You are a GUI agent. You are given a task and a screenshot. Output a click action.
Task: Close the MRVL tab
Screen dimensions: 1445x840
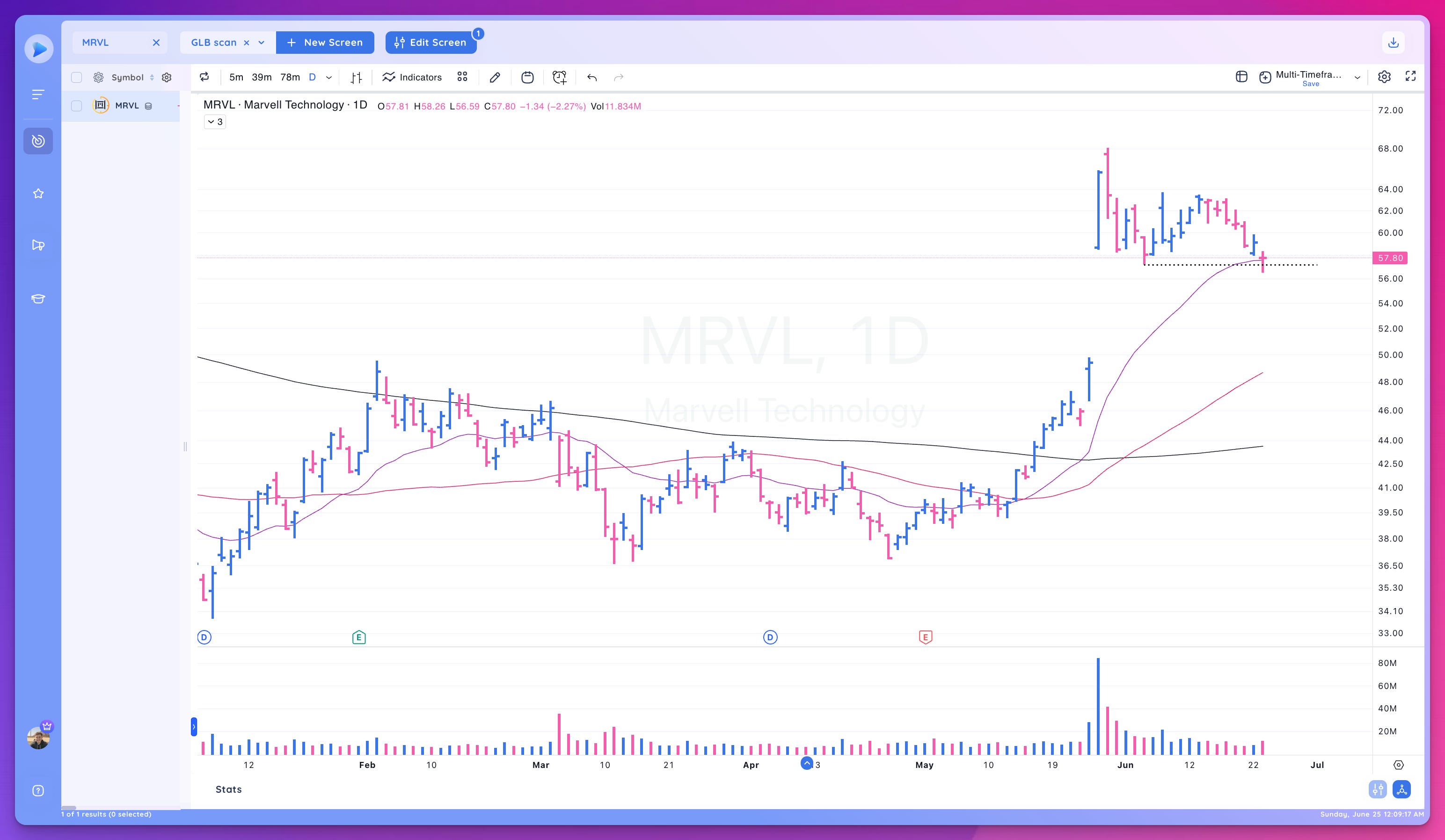[x=156, y=43]
